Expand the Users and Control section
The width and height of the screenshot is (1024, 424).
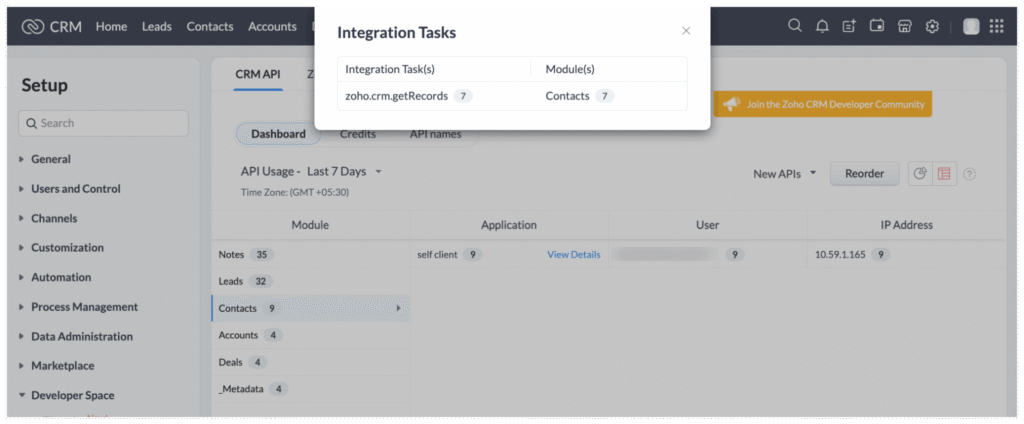75,189
